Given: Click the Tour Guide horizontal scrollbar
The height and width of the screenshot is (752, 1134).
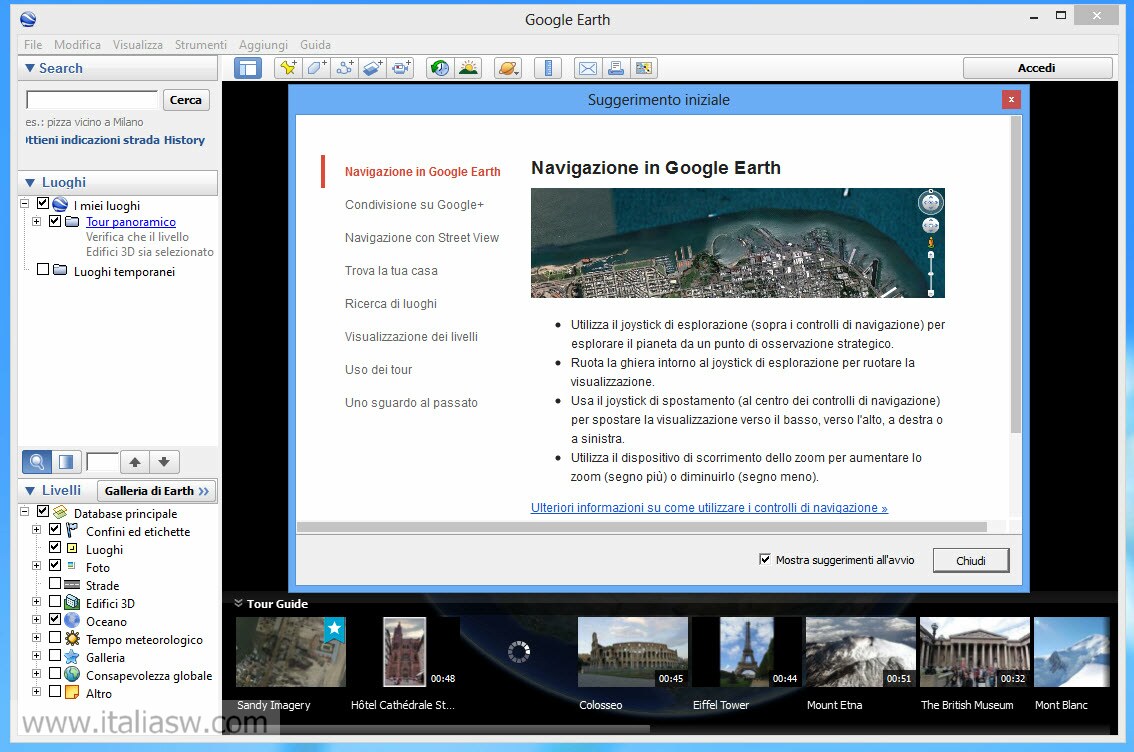Looking at the screenshot, I should pyautogui.click(x=442, y=730).
